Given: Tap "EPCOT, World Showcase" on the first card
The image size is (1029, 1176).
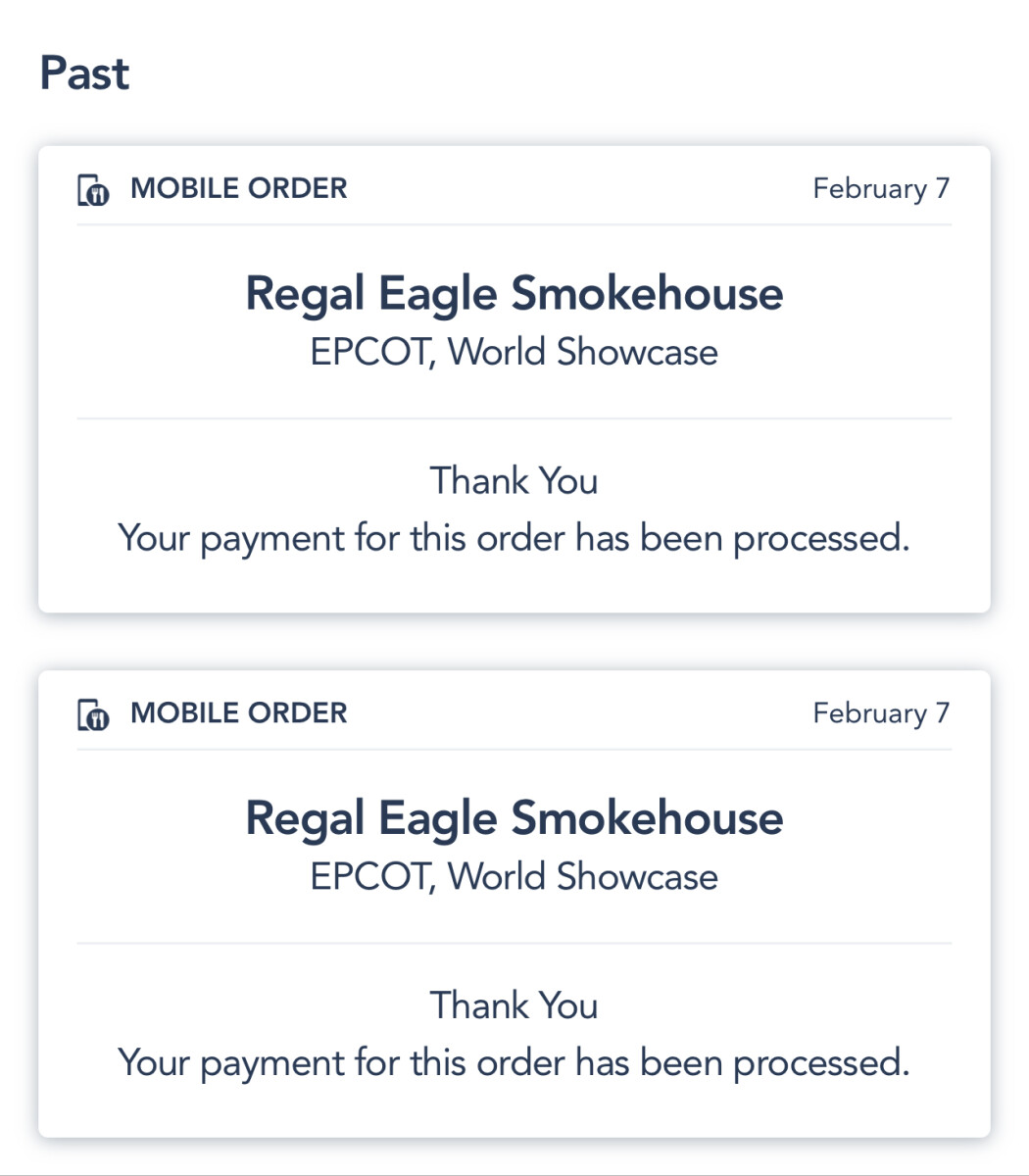Looking at the screenshot, I should pos(514,352).
